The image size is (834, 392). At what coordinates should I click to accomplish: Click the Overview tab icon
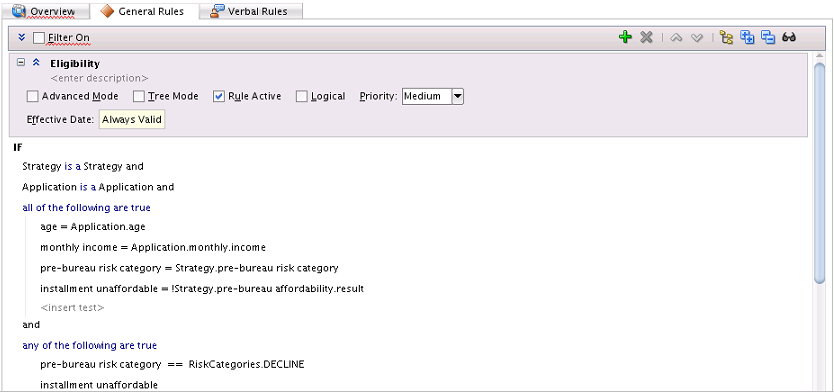(x=19, y=11)
